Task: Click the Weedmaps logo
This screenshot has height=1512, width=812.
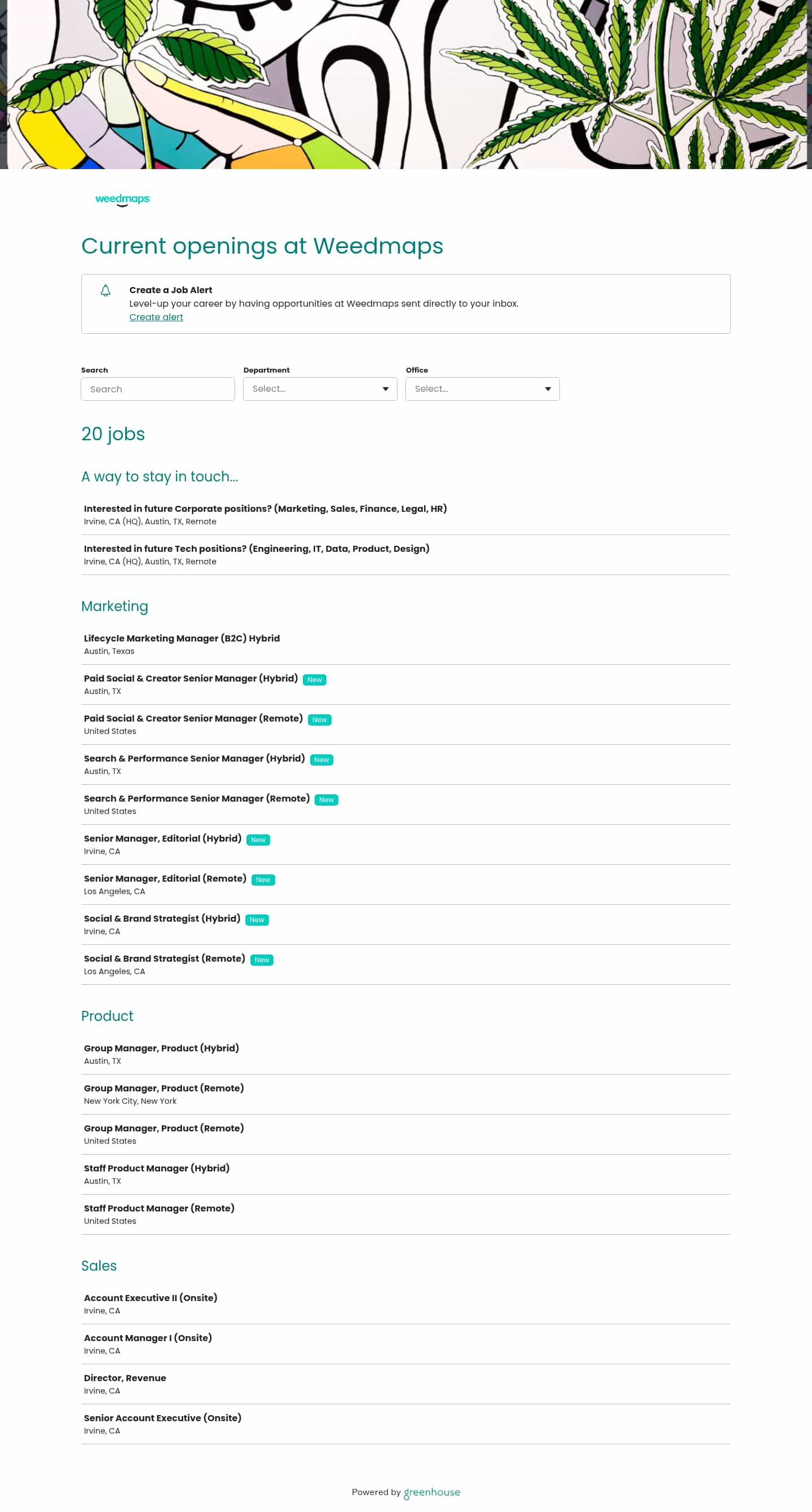Action: 123,200
